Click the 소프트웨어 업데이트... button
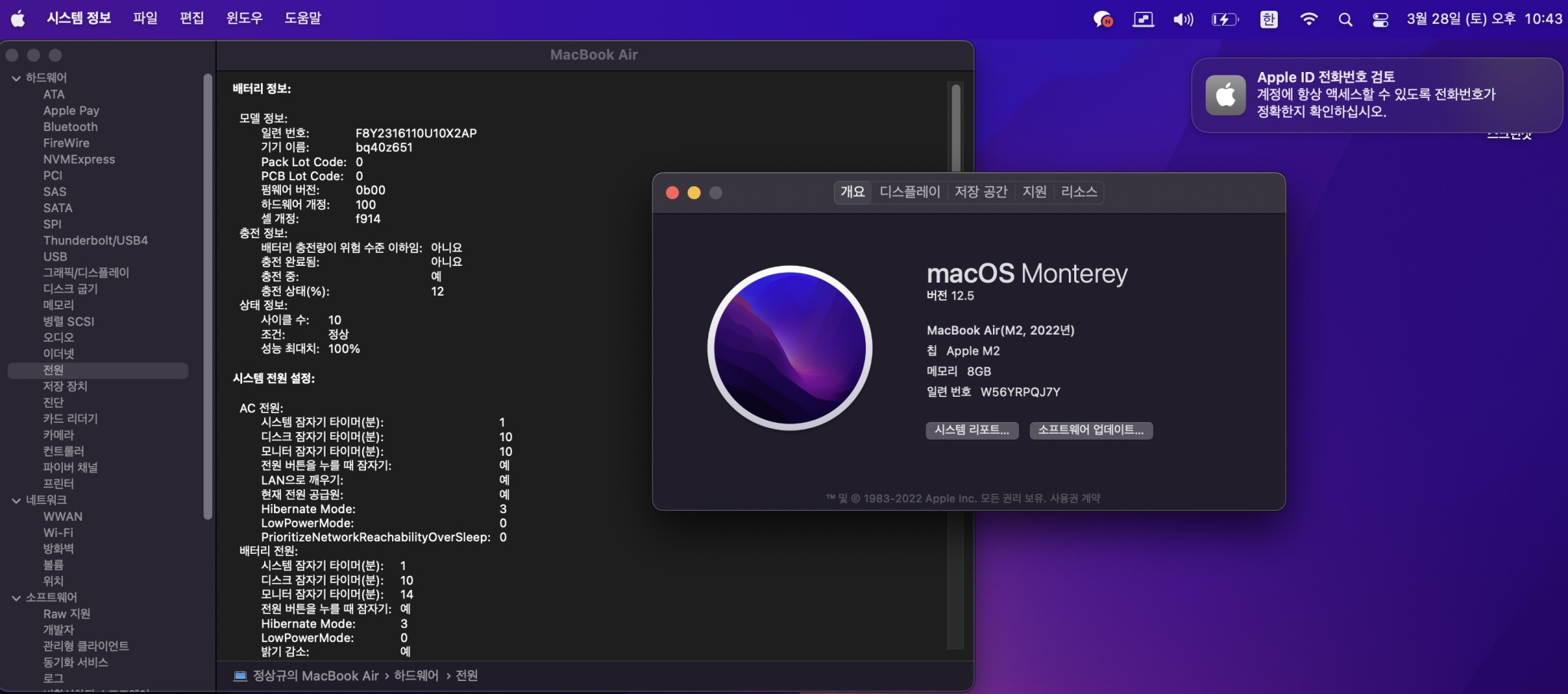The image size is (1568, 694). [x=1091, y=430]
